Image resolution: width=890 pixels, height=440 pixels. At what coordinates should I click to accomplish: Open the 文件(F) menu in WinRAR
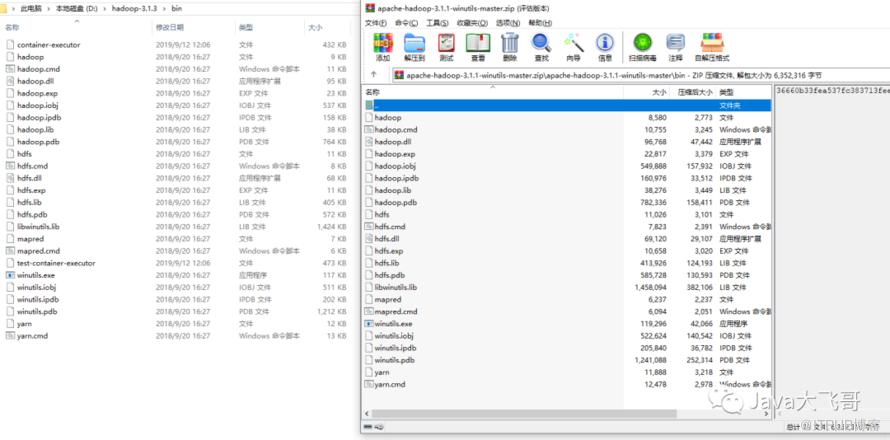tap(375, 21)
